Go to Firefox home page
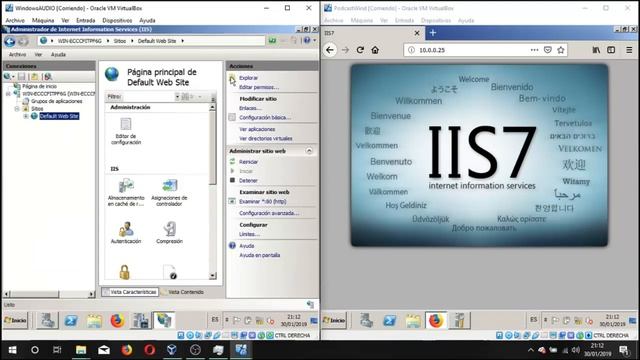 point(375,50)
